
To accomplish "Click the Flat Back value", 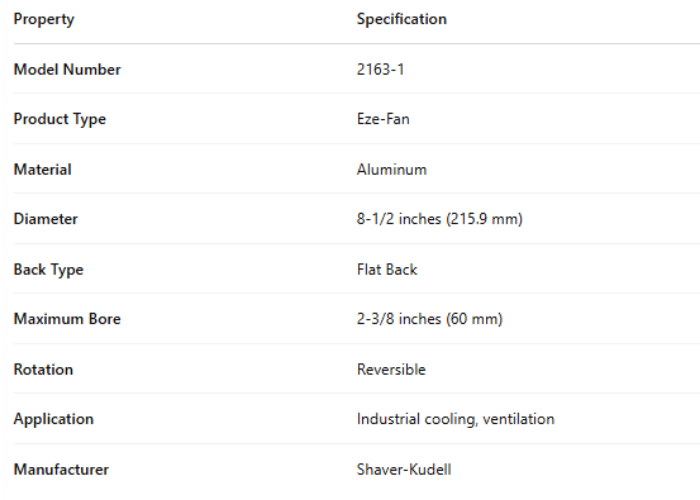I will [387, 269].
